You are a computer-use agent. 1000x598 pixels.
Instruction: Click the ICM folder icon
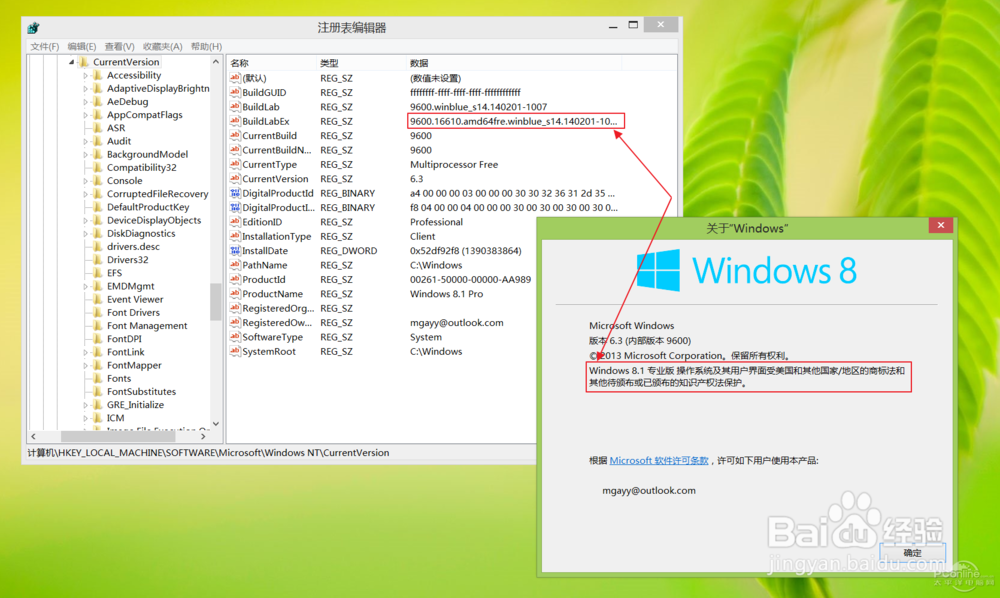pos(98,418)
